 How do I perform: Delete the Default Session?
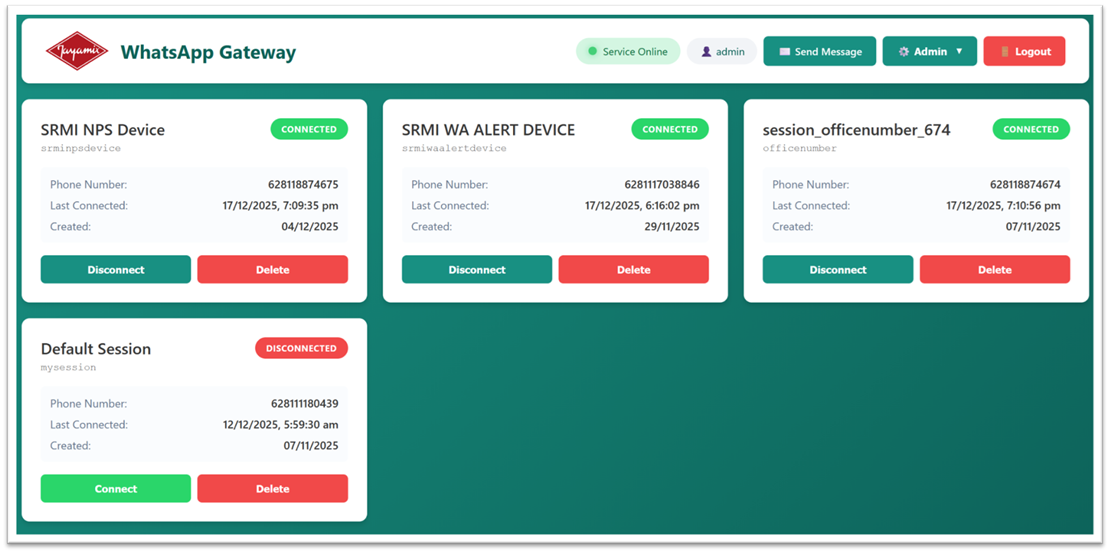click(273, 489)
